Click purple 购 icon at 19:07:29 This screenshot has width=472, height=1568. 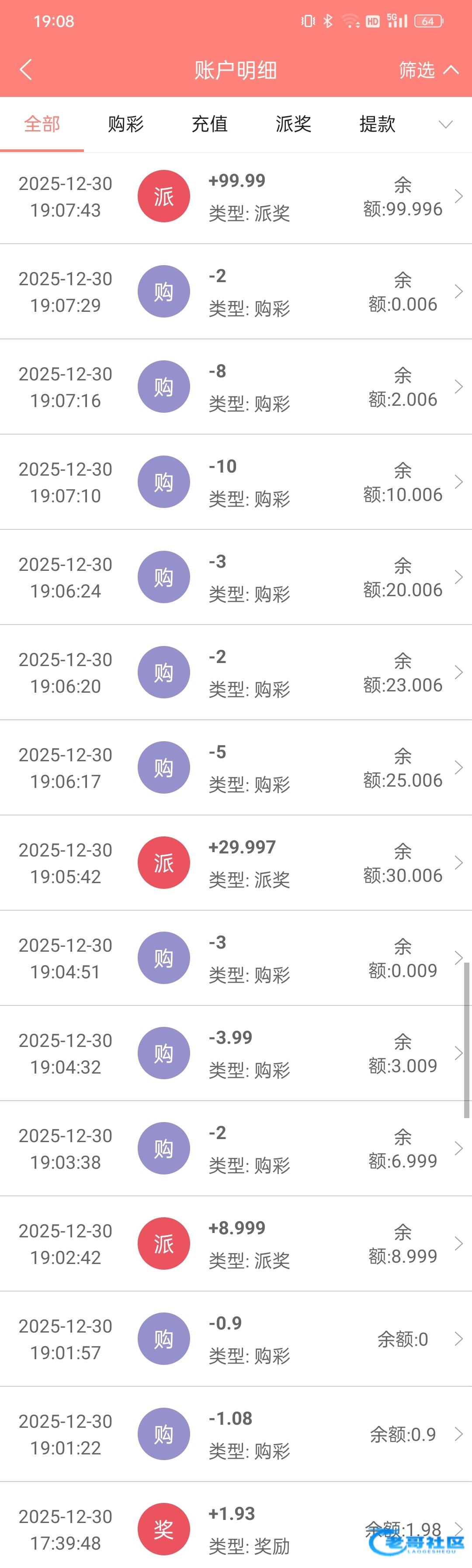tap(163, 292)
